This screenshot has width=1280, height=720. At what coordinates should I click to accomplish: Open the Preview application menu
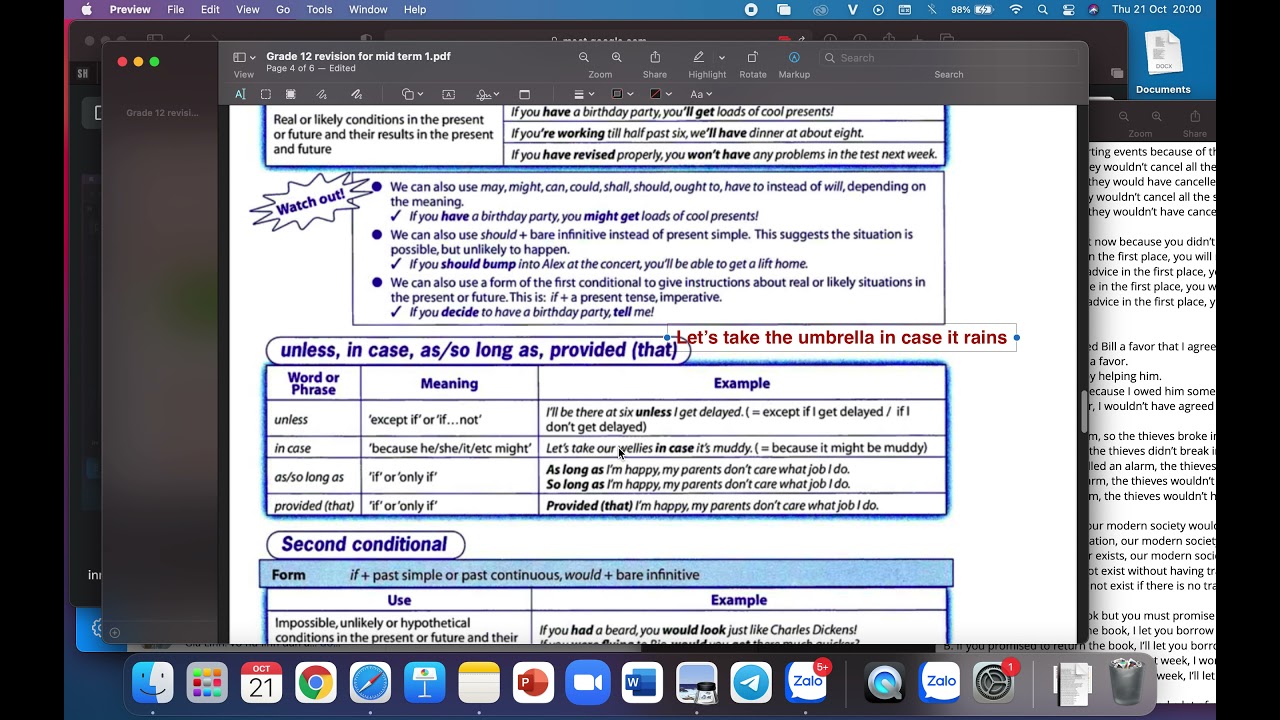point(130,9)
